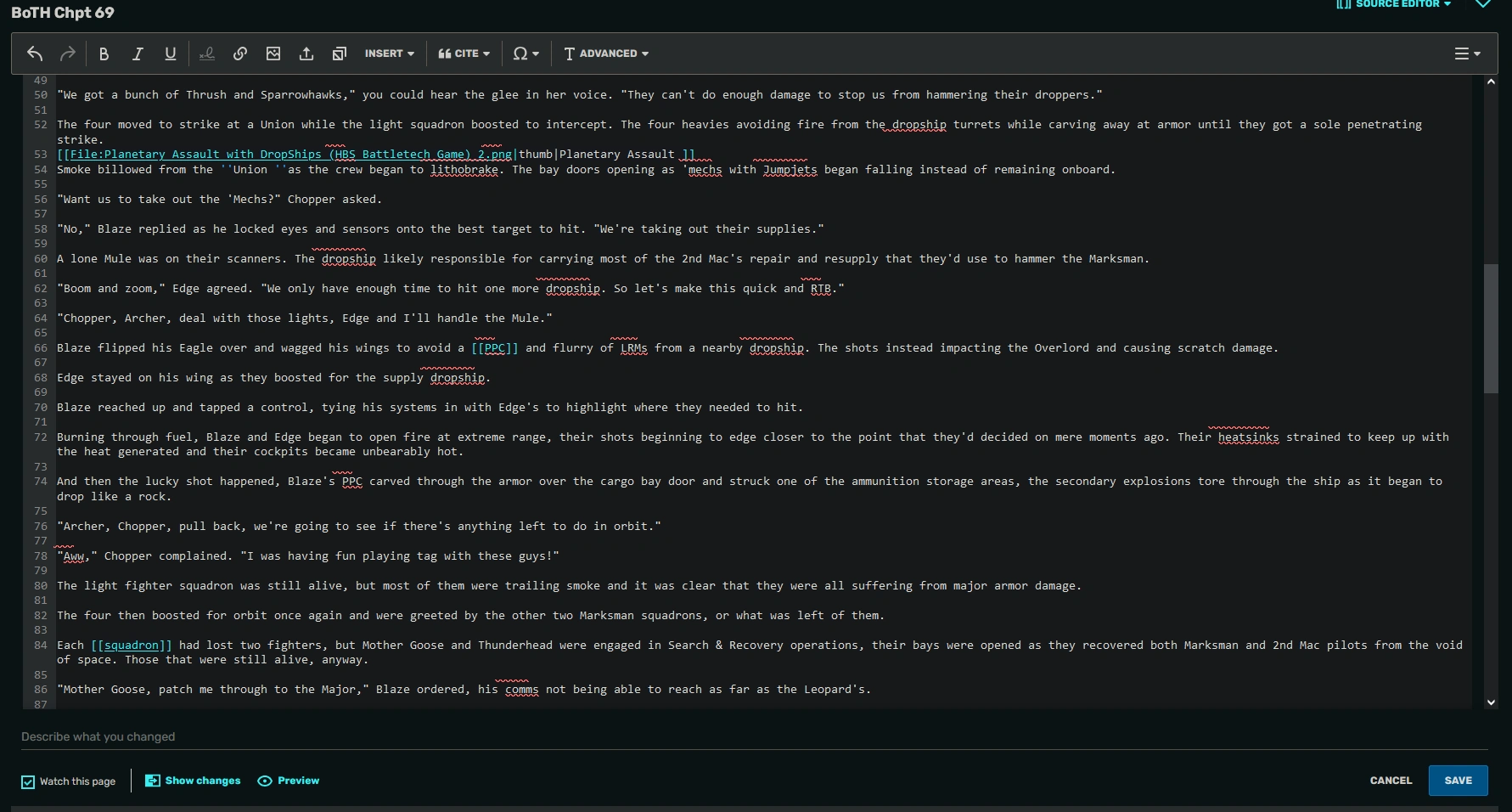
Task: Uncheck the Watch this page checkbox
Action: point(28,781)
